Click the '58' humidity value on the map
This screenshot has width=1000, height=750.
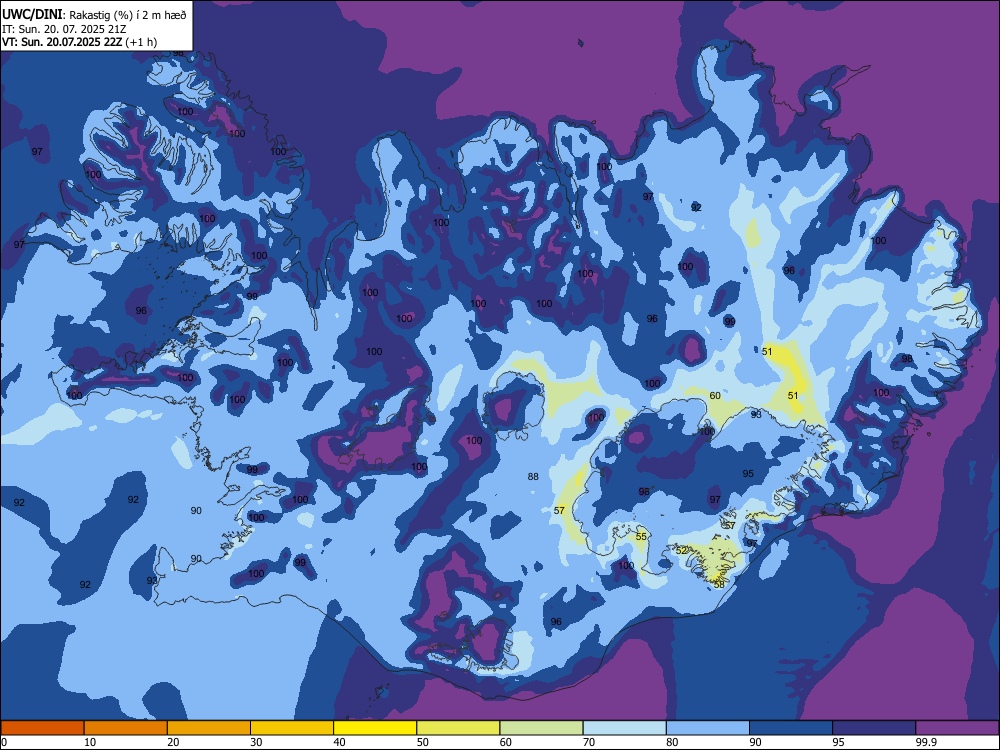[x=719, y=584]
